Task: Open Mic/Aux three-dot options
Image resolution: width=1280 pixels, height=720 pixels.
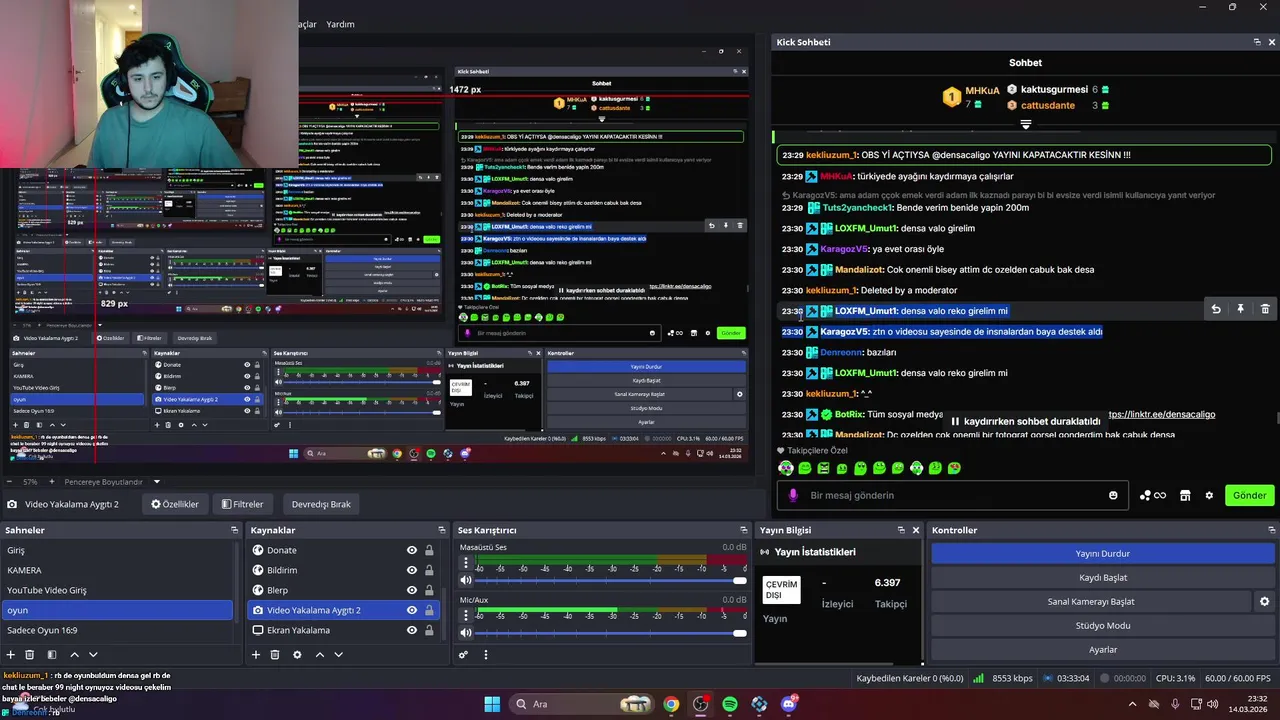Action: (465, 616)
